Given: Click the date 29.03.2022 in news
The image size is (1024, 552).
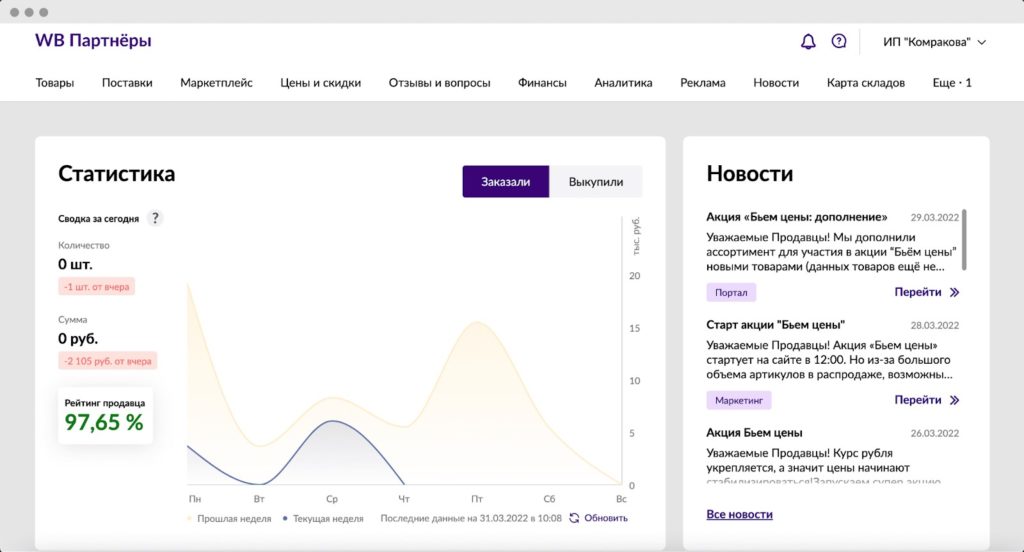Looking at the screenshot, I should pyautogui.click(x=935, y=218).
